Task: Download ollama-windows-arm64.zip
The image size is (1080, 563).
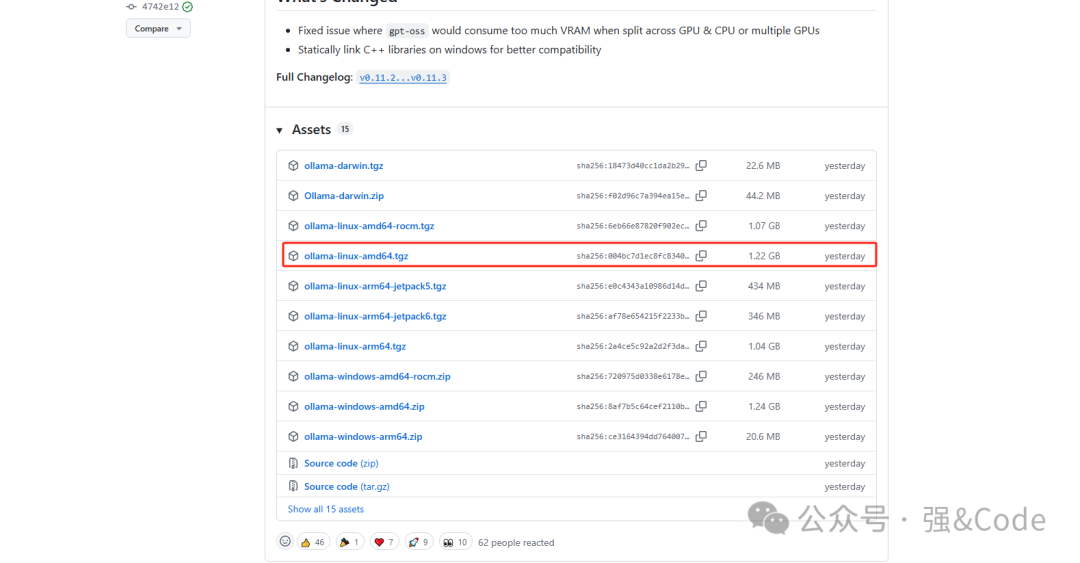Action: [x=364, y=436]
